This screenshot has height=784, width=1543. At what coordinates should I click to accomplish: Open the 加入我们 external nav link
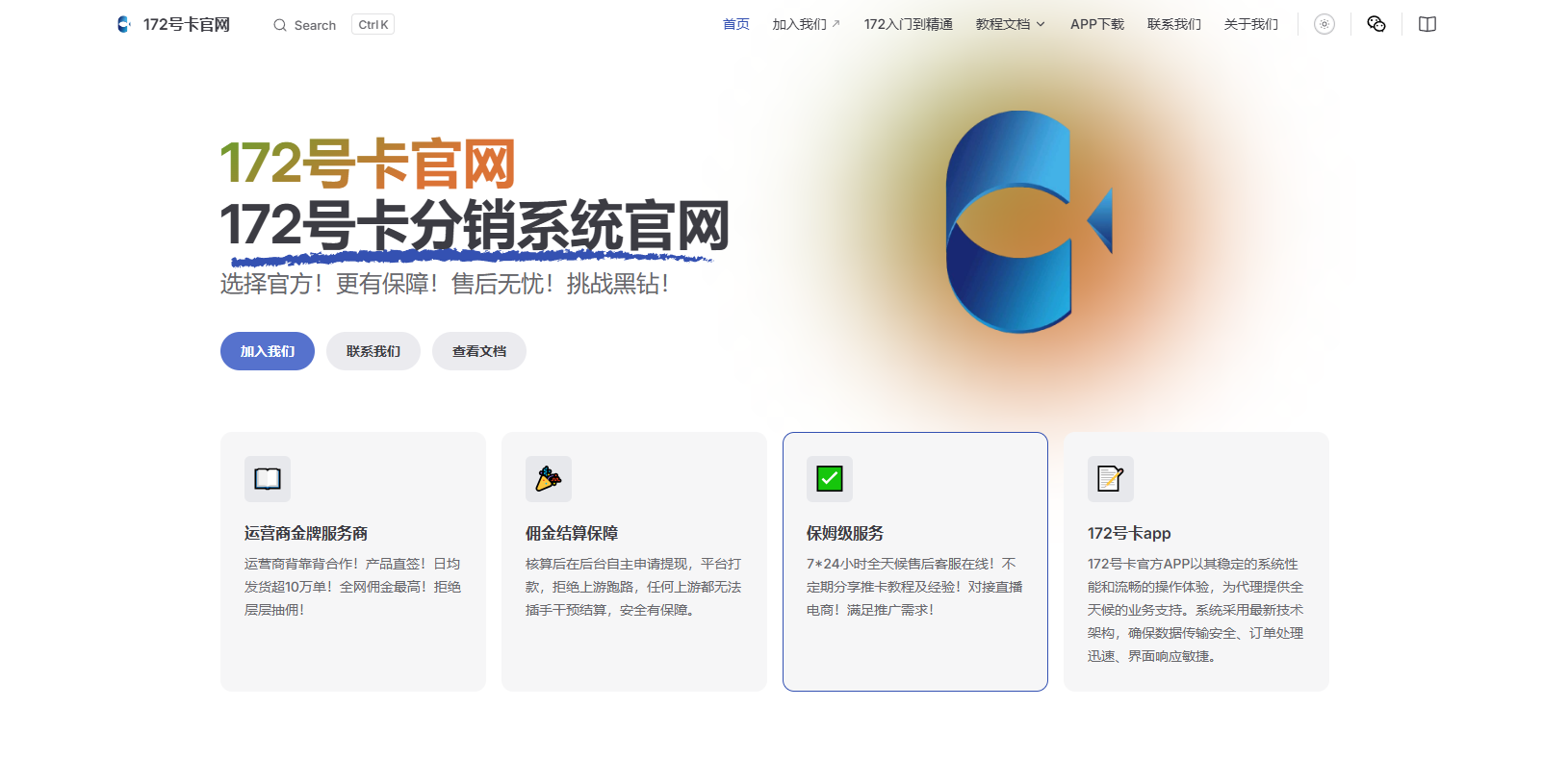807,24
